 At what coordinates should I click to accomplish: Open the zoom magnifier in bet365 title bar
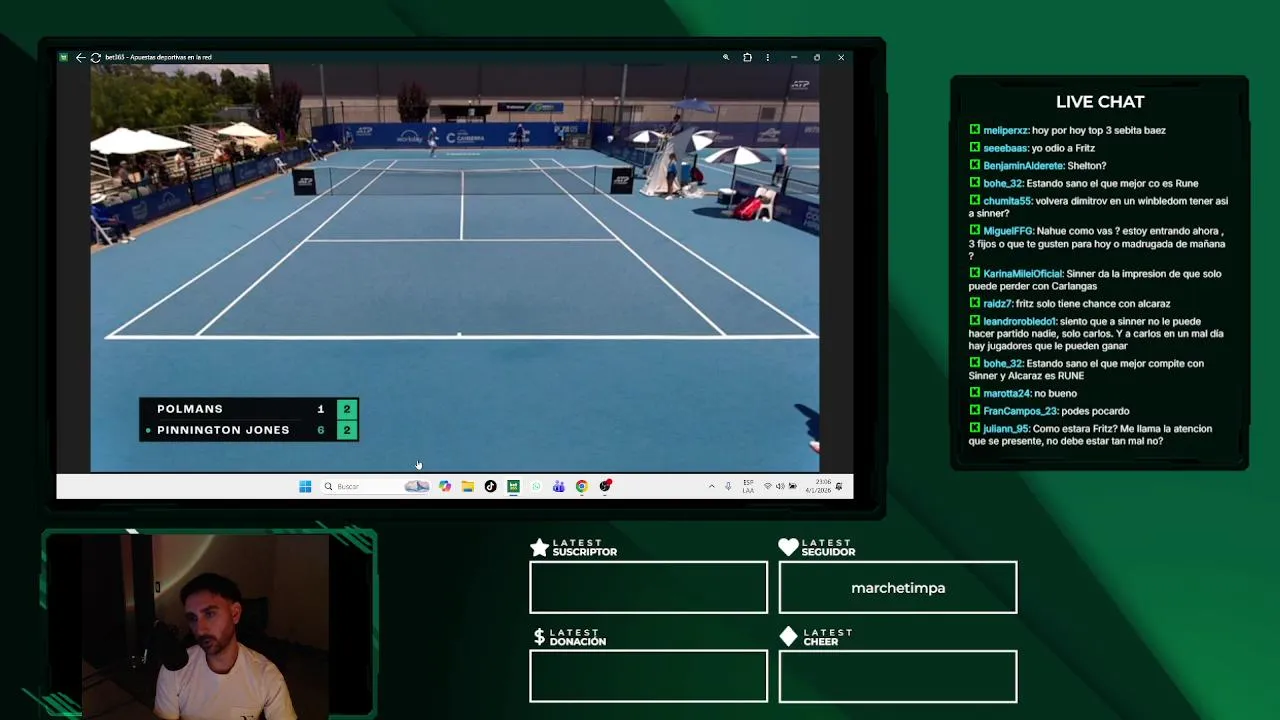point(726,57)
